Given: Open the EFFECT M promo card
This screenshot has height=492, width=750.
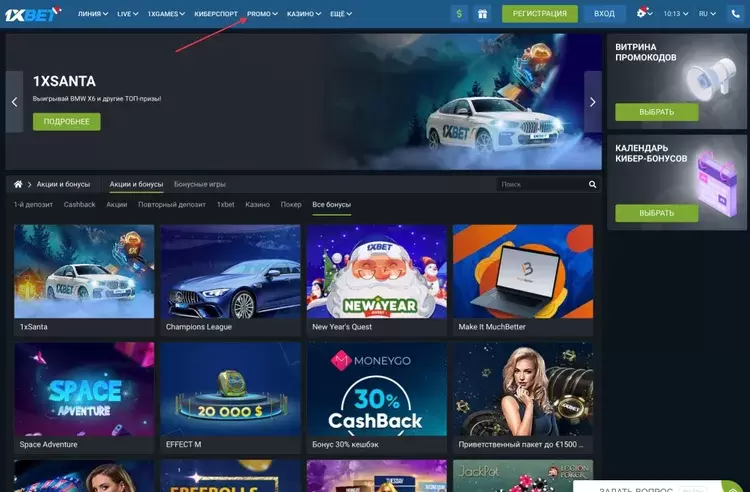Looking at the screenshot, I should point(231,398).
